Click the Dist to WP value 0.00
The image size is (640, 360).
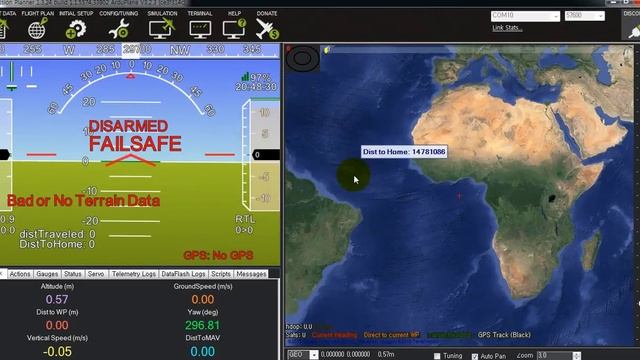coord(57,325)
